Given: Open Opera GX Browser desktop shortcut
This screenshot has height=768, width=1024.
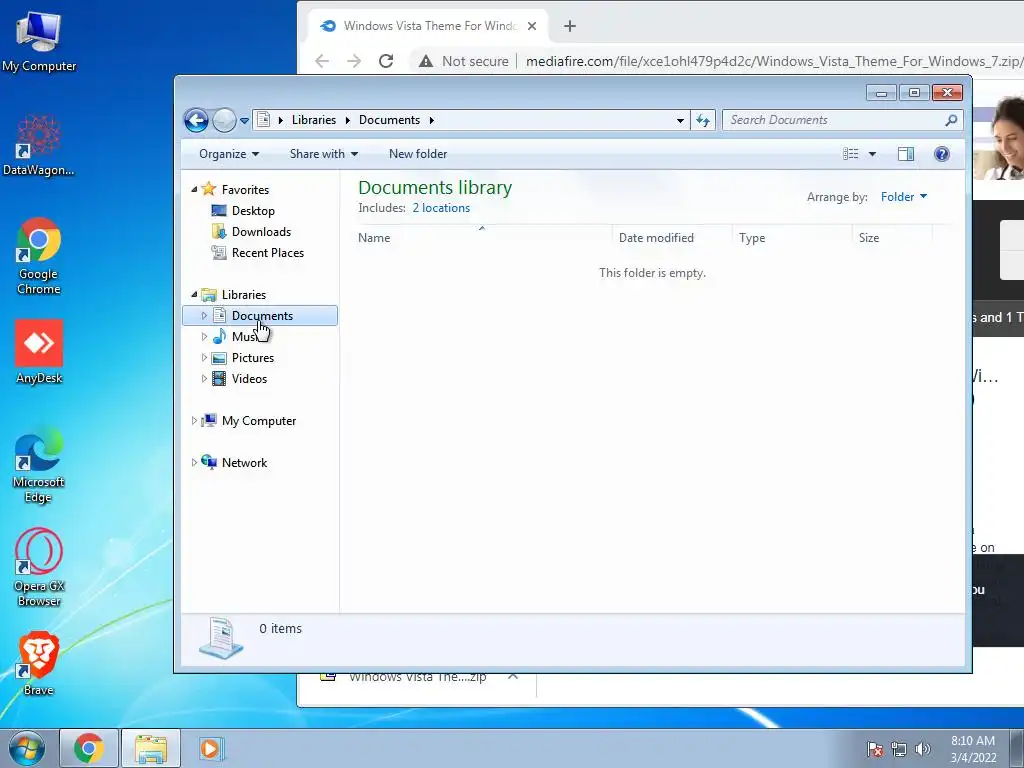Looking at the screenshot, I should click(39, 567).
